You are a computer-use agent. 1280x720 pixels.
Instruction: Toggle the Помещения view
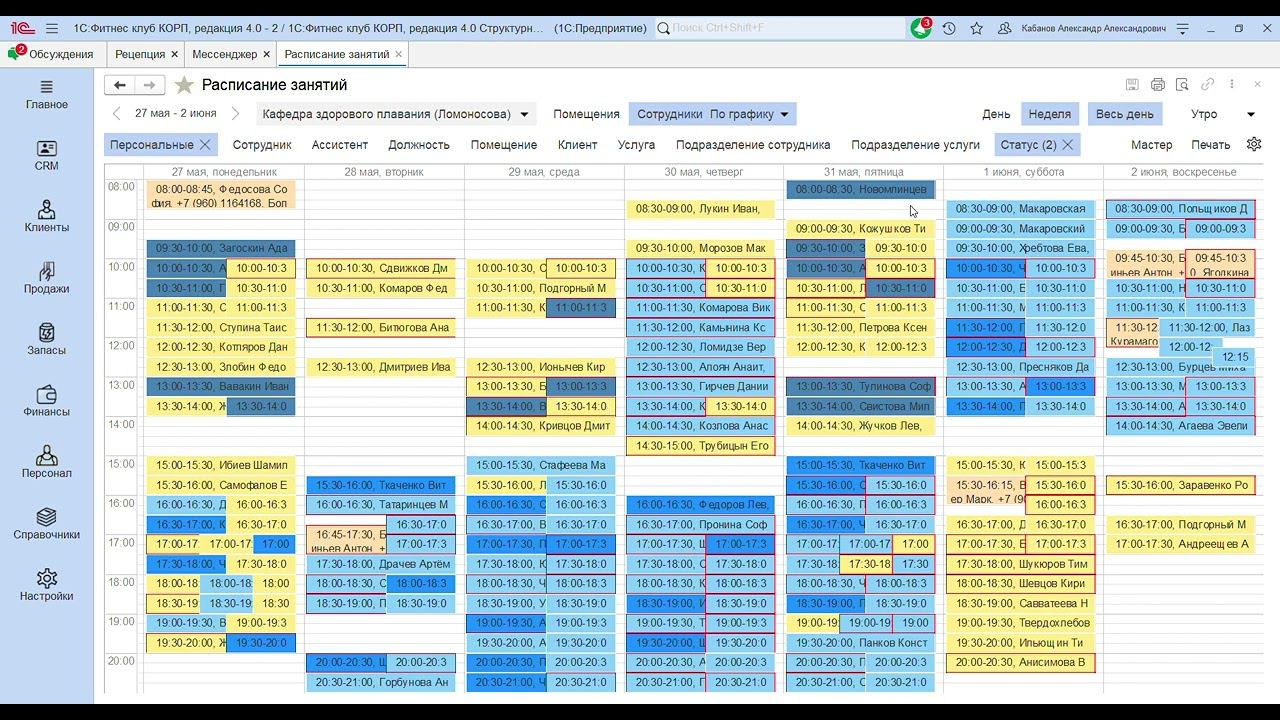[x=586, y=114]
